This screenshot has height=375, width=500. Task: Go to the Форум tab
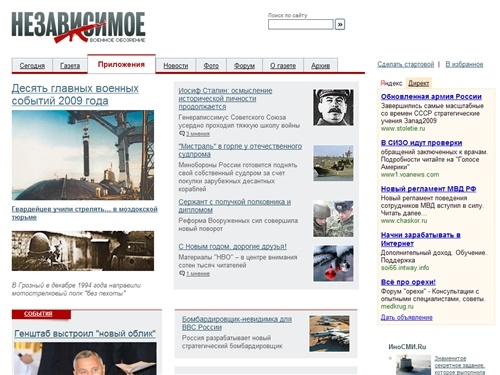244,66
